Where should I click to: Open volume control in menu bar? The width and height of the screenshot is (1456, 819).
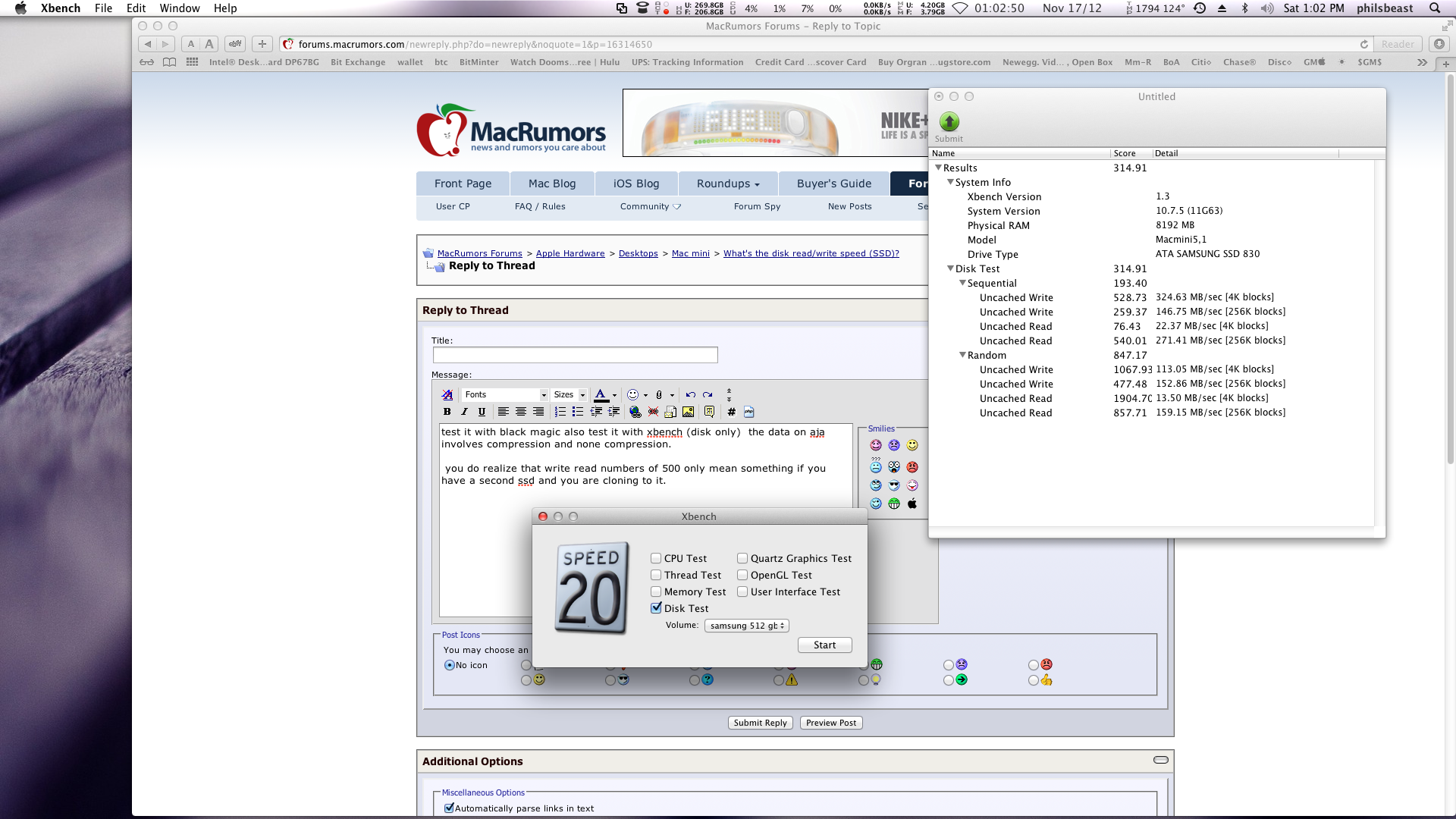pos(1267,8)
